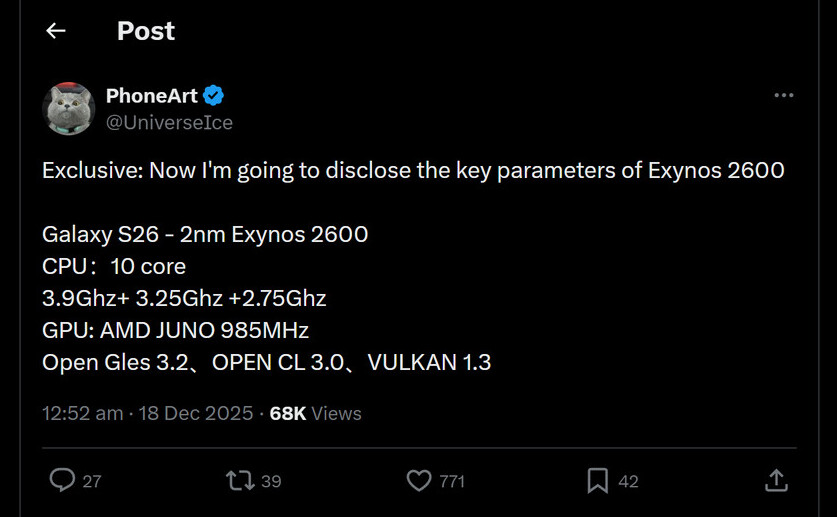Click the Post page heading
Screen dimensions: 837x517
[146, 31]
